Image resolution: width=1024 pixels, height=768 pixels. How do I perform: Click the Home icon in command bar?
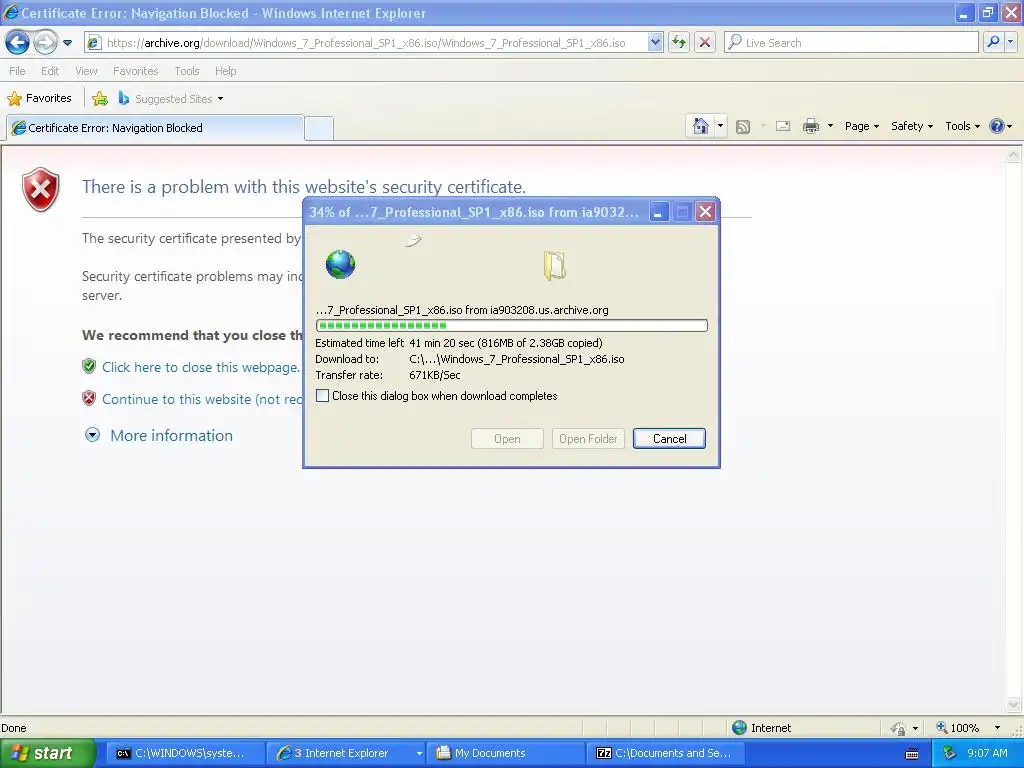(700, 126)
